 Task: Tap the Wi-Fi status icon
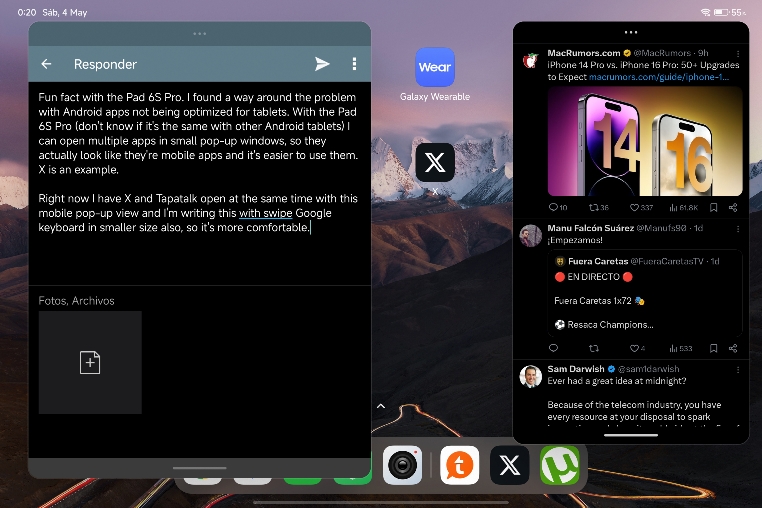point(705,12)
